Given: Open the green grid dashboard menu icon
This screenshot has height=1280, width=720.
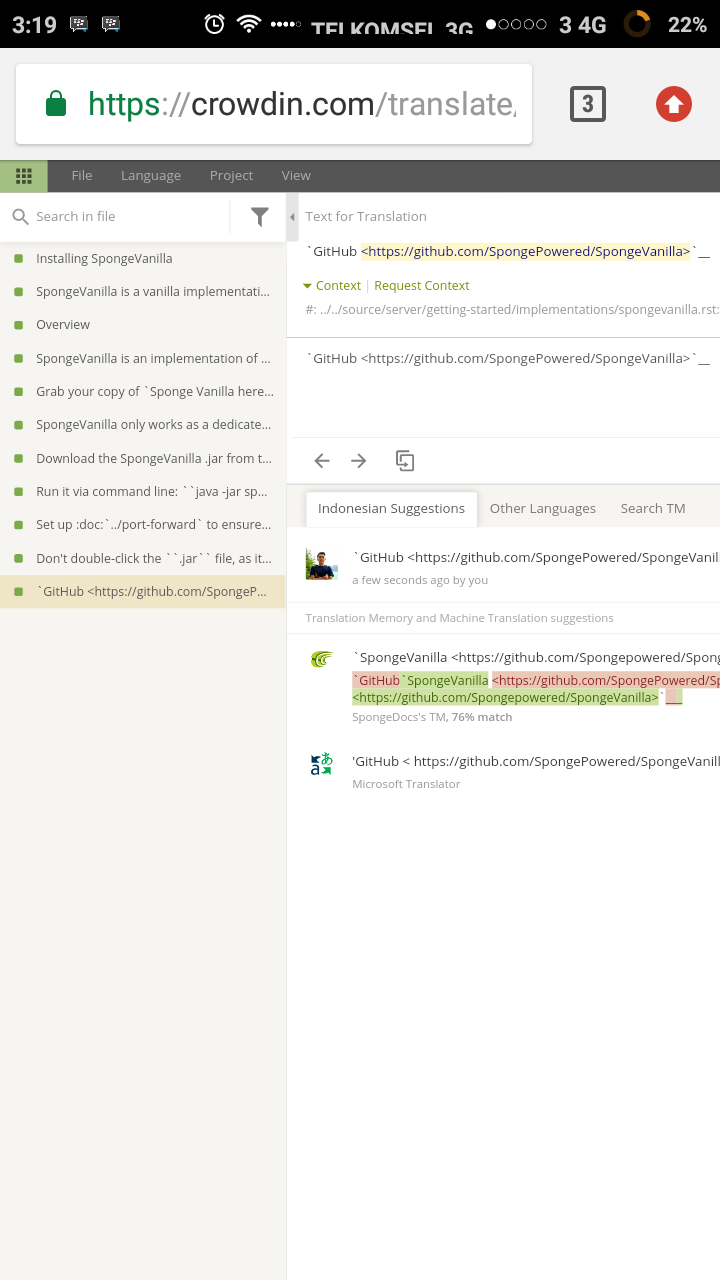Looking at the screenshot, I should tap(24, 176).
